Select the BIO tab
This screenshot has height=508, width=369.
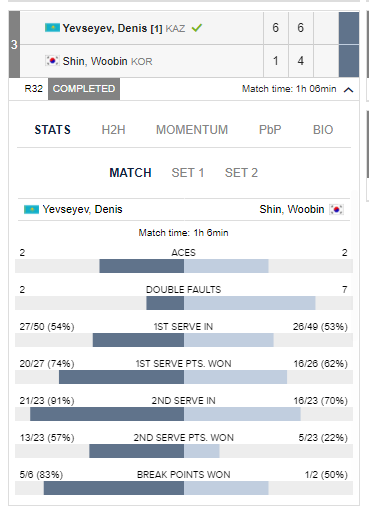(x=323, y=130)
